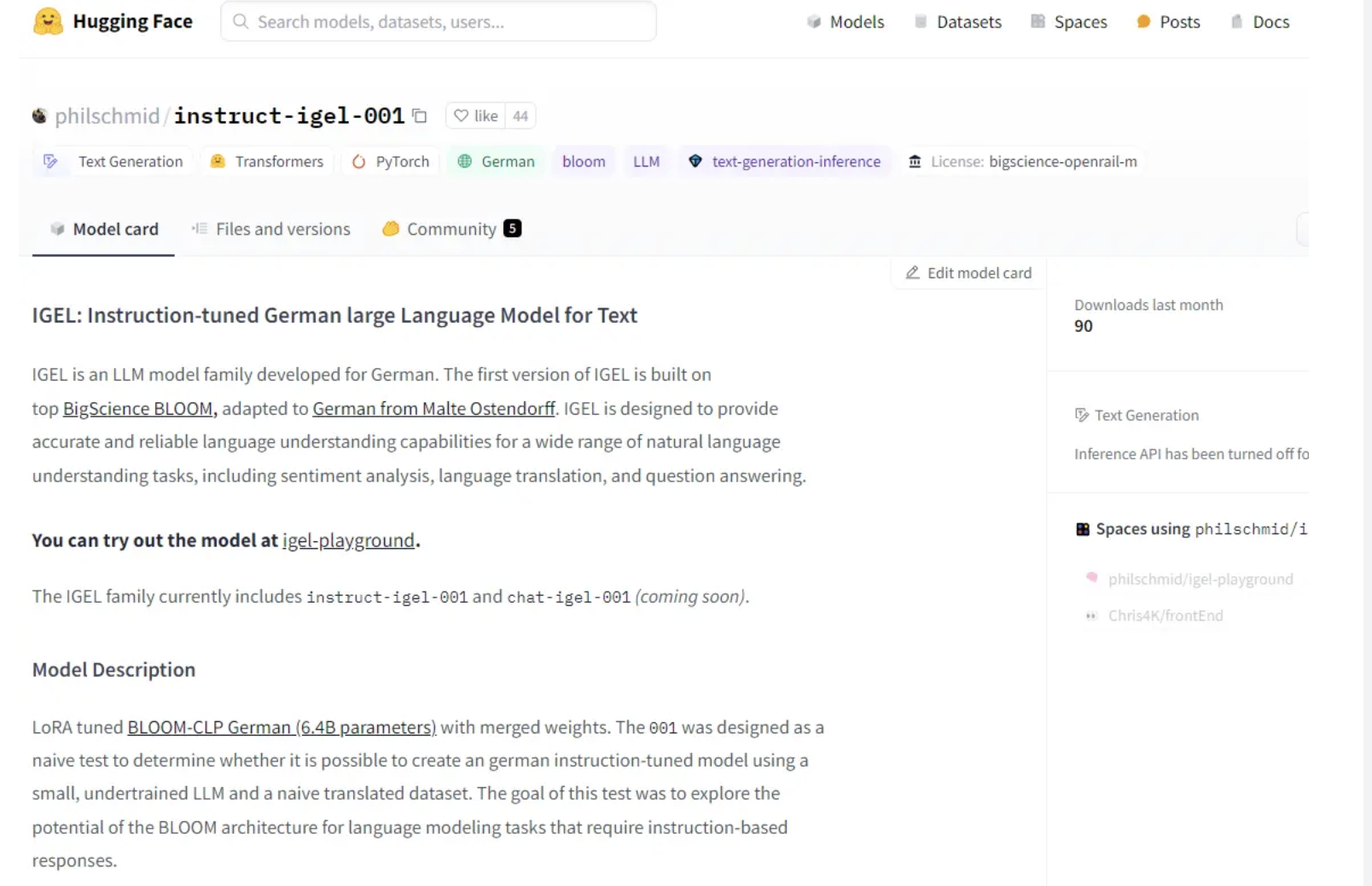Open German from Malte Ostendorff link

[x=433, y=409]
